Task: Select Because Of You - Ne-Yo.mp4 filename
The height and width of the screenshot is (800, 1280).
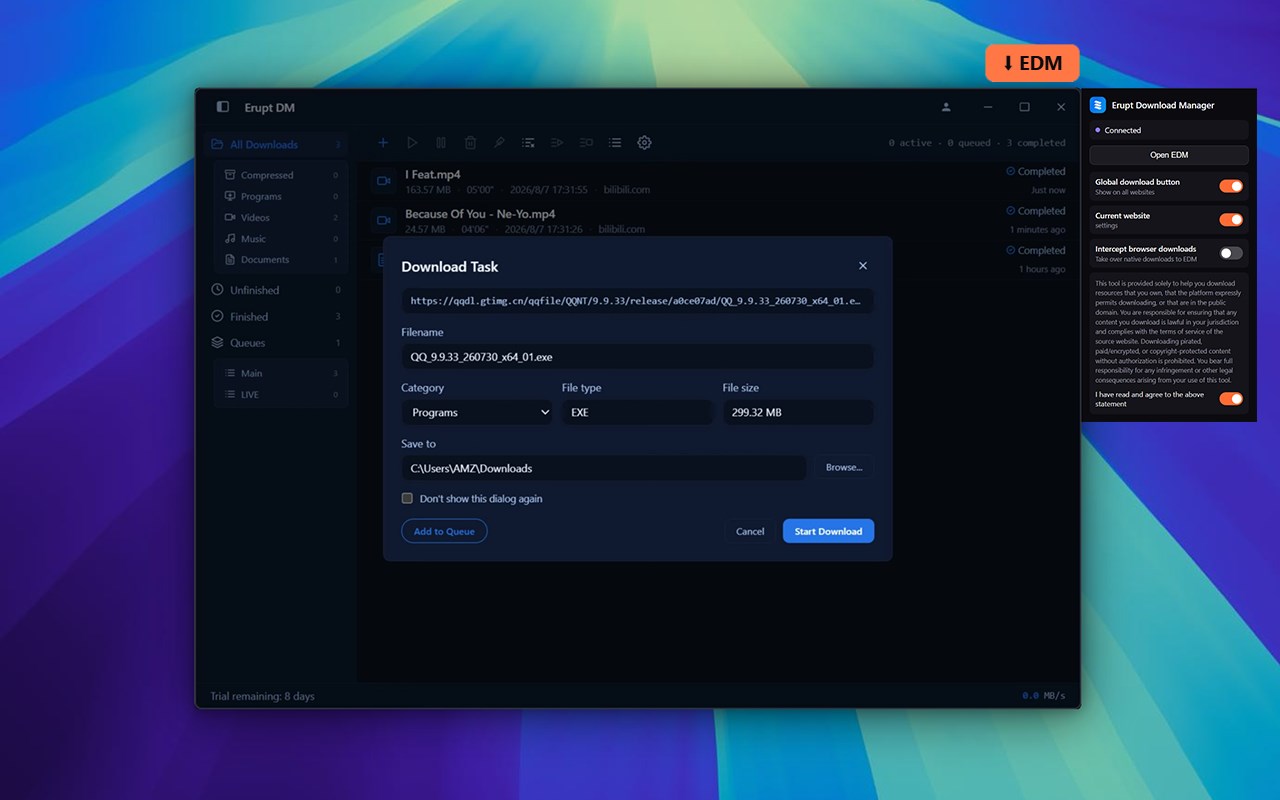Action: 480,213
